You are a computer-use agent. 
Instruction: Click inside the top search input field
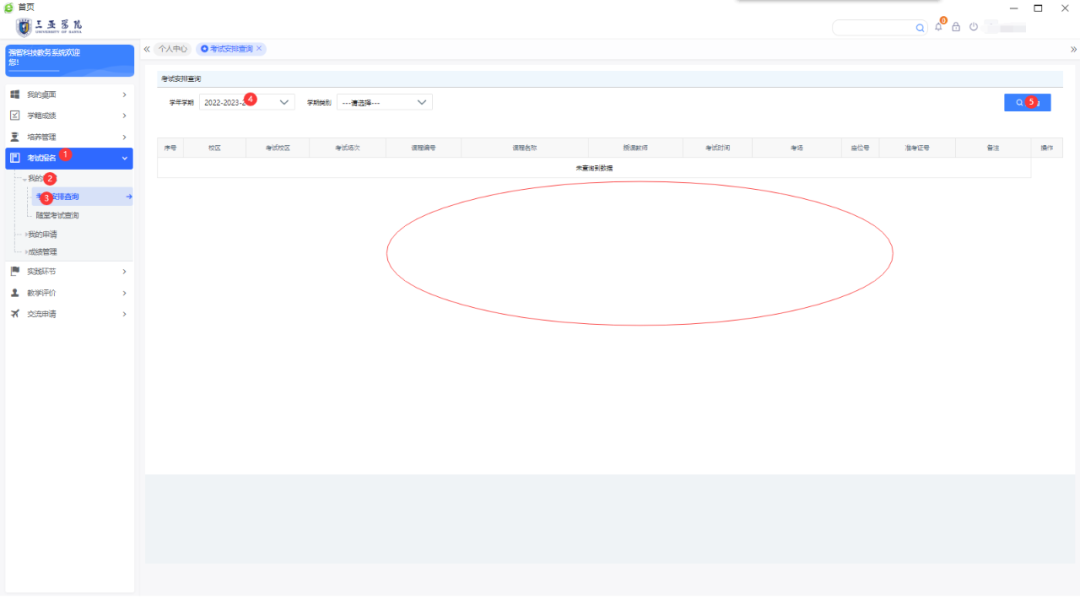click(873, 28)
